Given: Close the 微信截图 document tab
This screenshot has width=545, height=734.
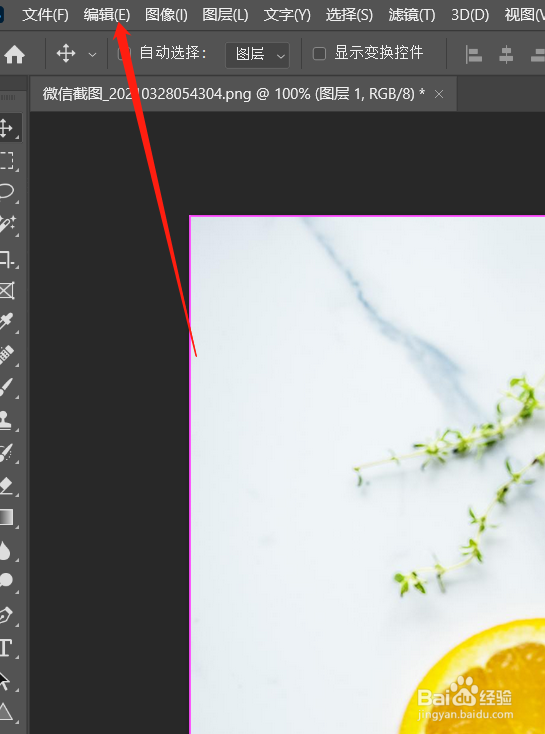Looking at the screenshot, I should (x=439, y=94).
